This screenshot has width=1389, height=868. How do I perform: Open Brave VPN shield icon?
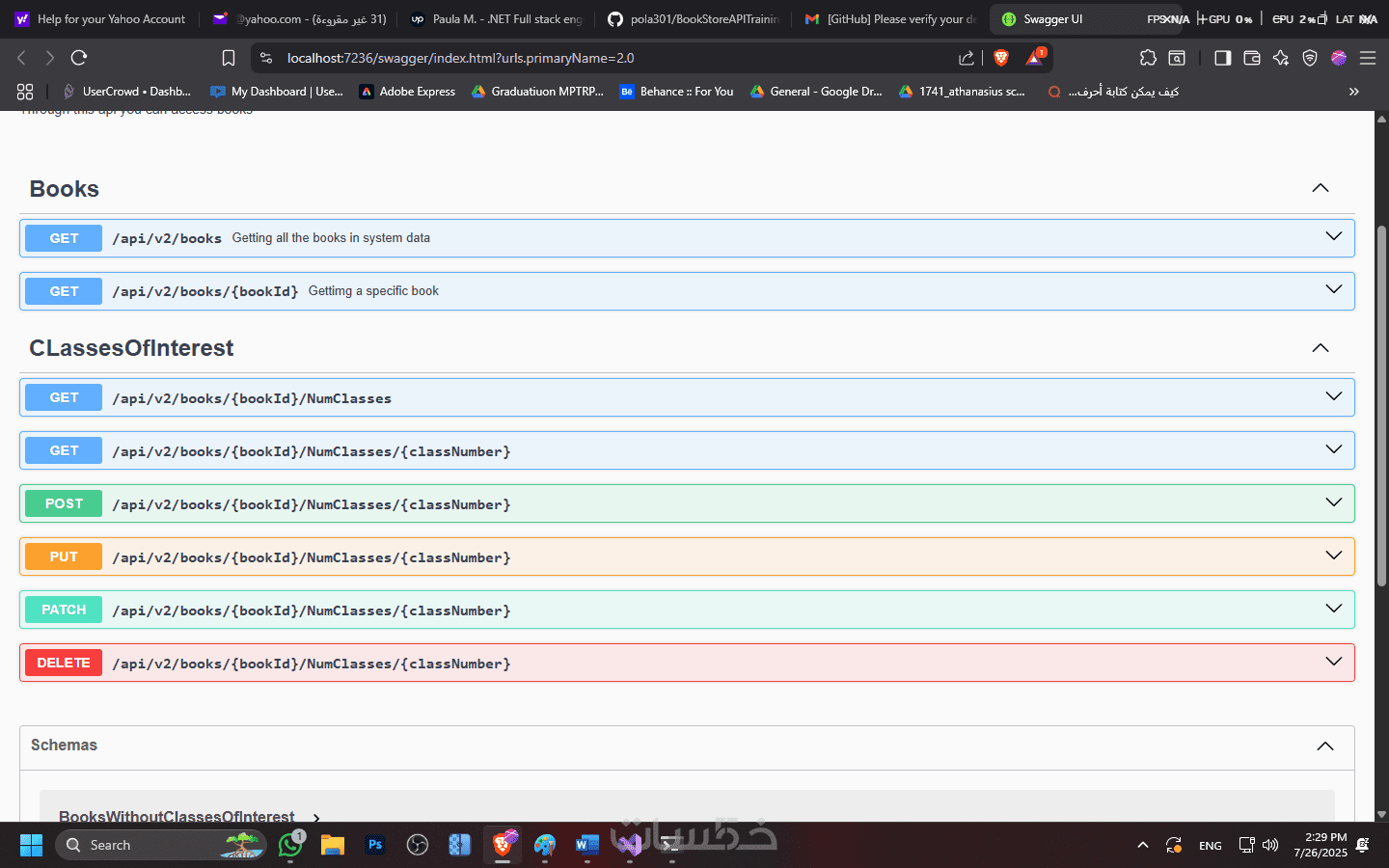point(1310,58)
